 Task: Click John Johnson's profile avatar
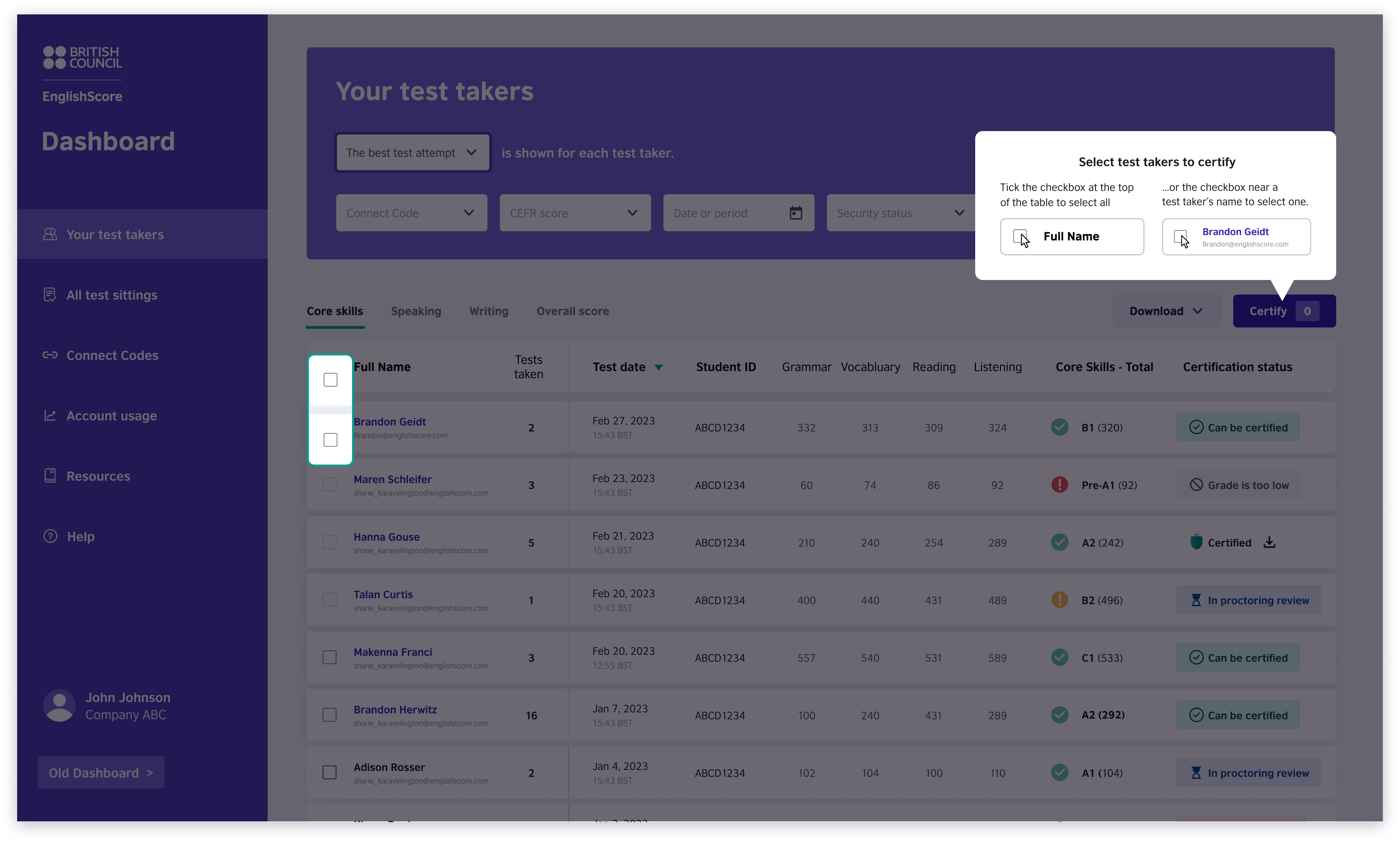click(x=60, y=705)
